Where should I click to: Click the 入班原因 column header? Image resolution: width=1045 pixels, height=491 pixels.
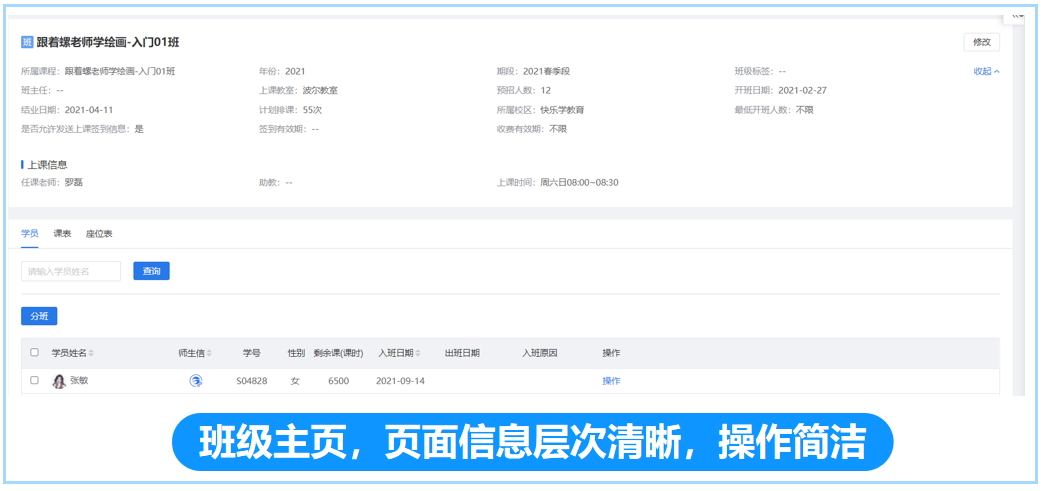coord(540,353)
